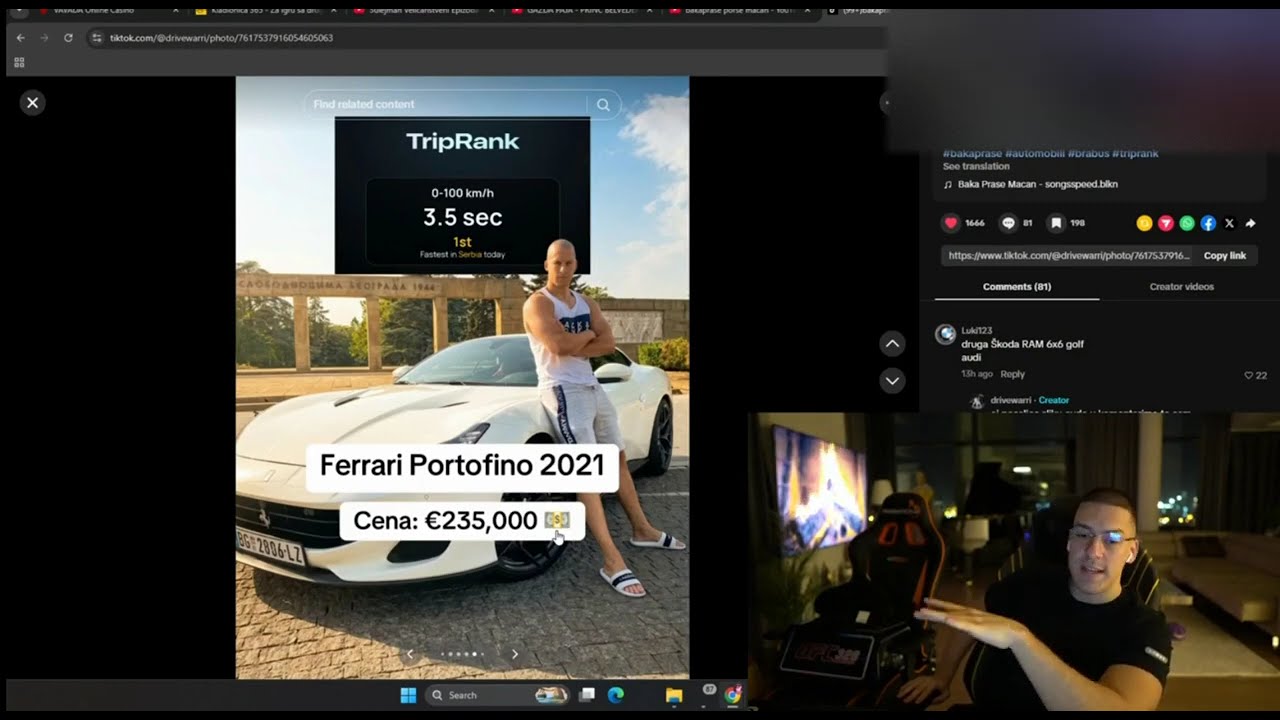The width and height of the screenshot is (1280, 720).
Task: Jump to the previous post with up arrow
Action: [893, 344]
